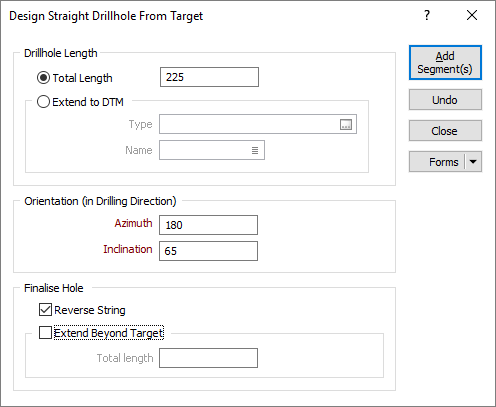The height and width of the screenshot is (407, 496).
Task: Click the help question mark icon
Action: 427,15
